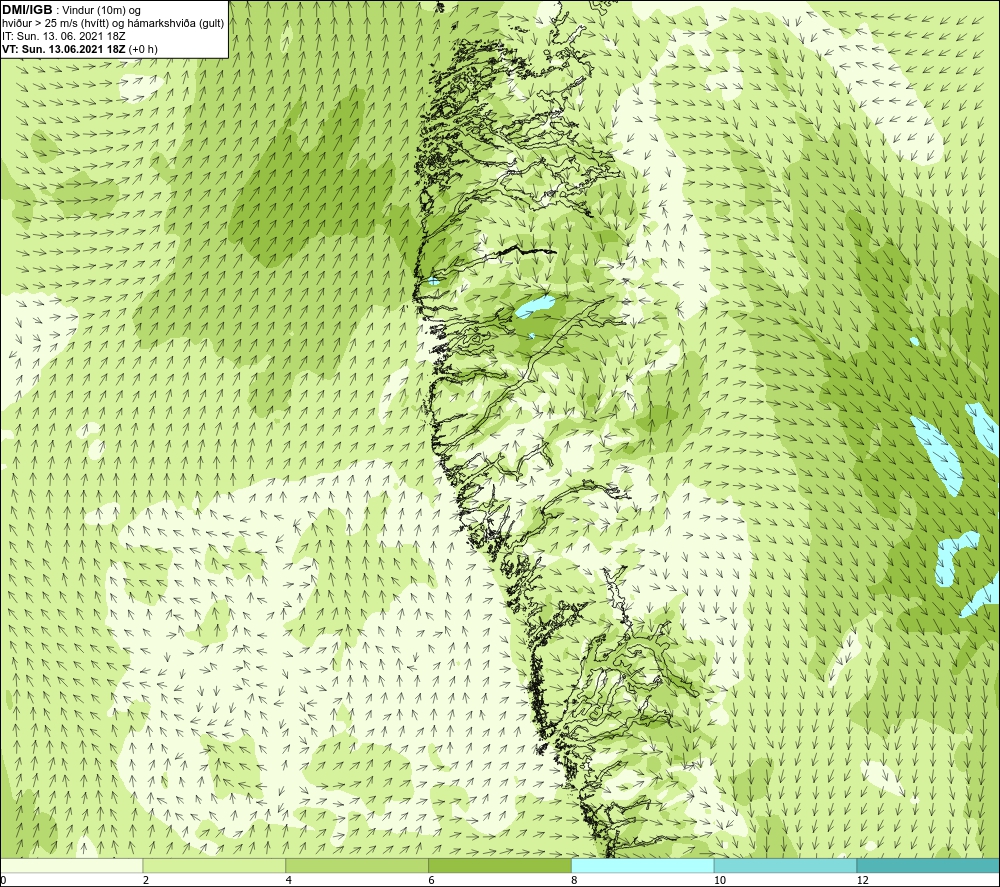Click the "IT: Sun. 13. 06. 2021 18Z" line
The image size is (1000, 887).
64,36
